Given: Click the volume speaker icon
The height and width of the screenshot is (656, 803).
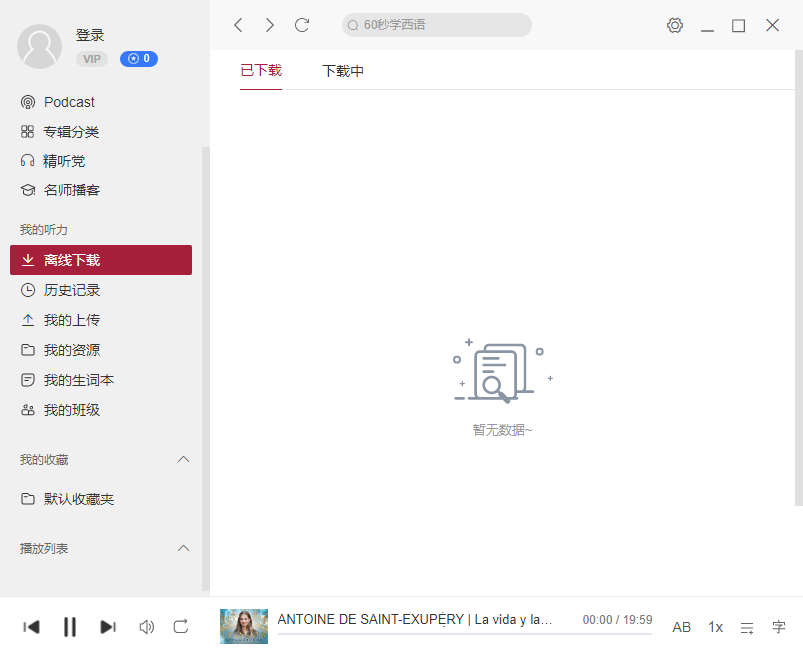Looking at the screenshot, I should [x=146, y=627].
